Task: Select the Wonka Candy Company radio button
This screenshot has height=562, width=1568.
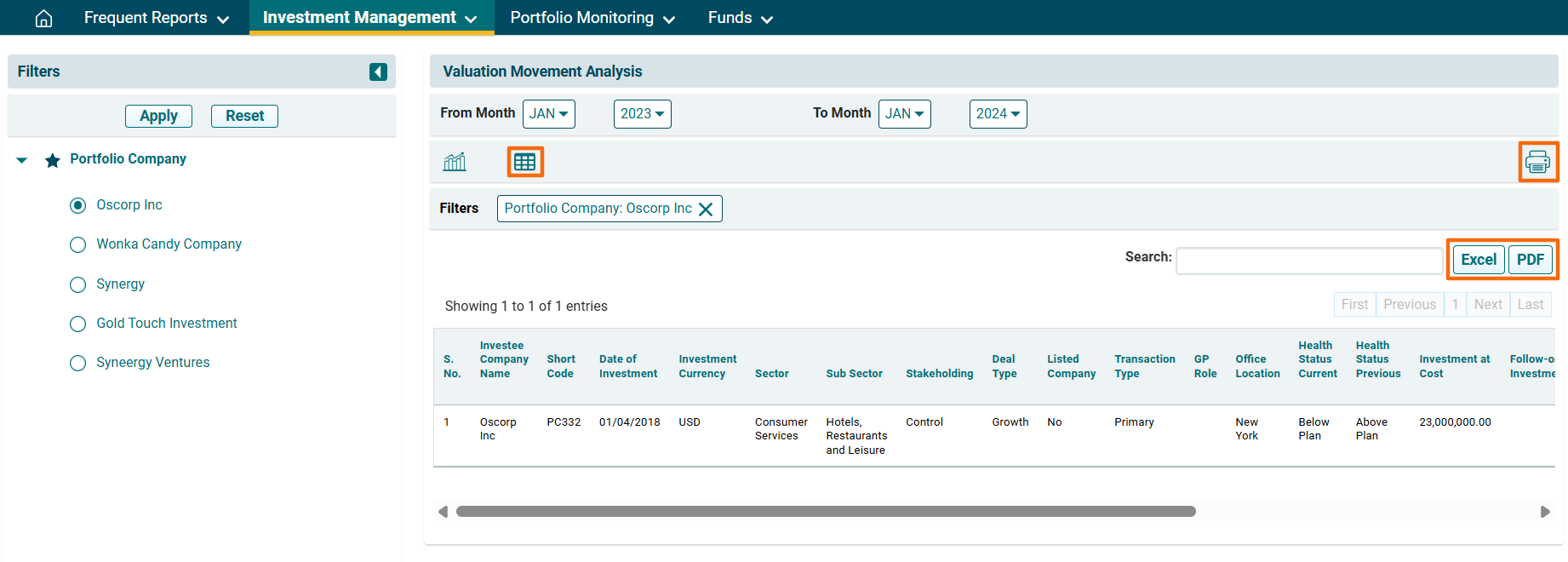Action: pyautogui.click(x=78, y=245)
